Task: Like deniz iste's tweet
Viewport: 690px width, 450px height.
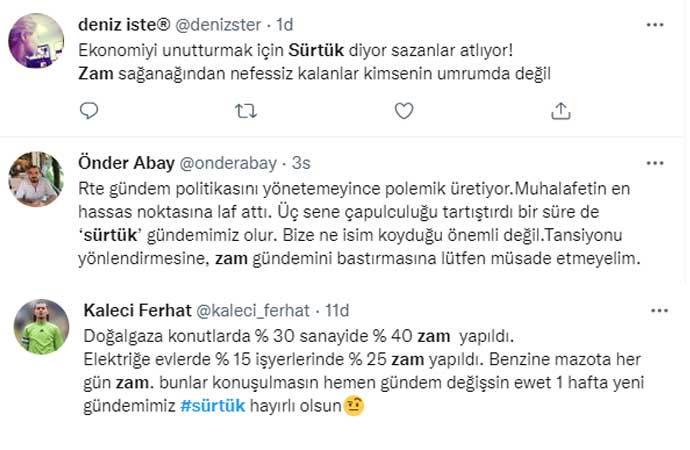Action: point(403,111)
